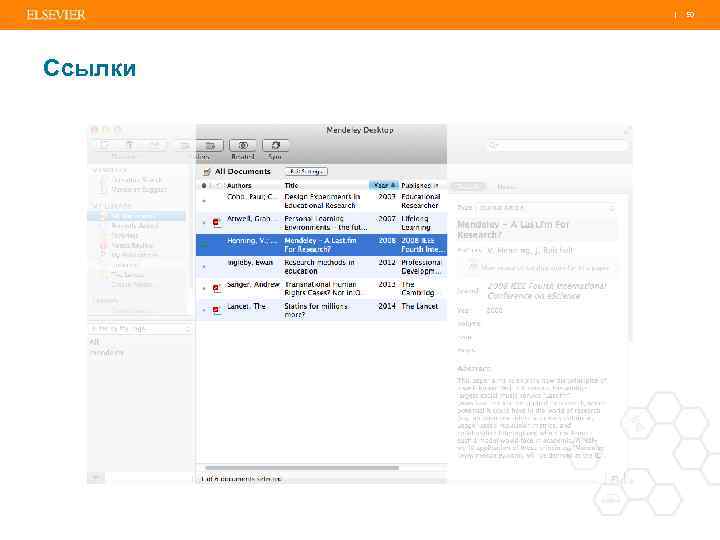Image resolution: width=720 pixels, height=540 pixels.
Task: Toggle favorite marker on Ingleby paper row
Action: 204,266
